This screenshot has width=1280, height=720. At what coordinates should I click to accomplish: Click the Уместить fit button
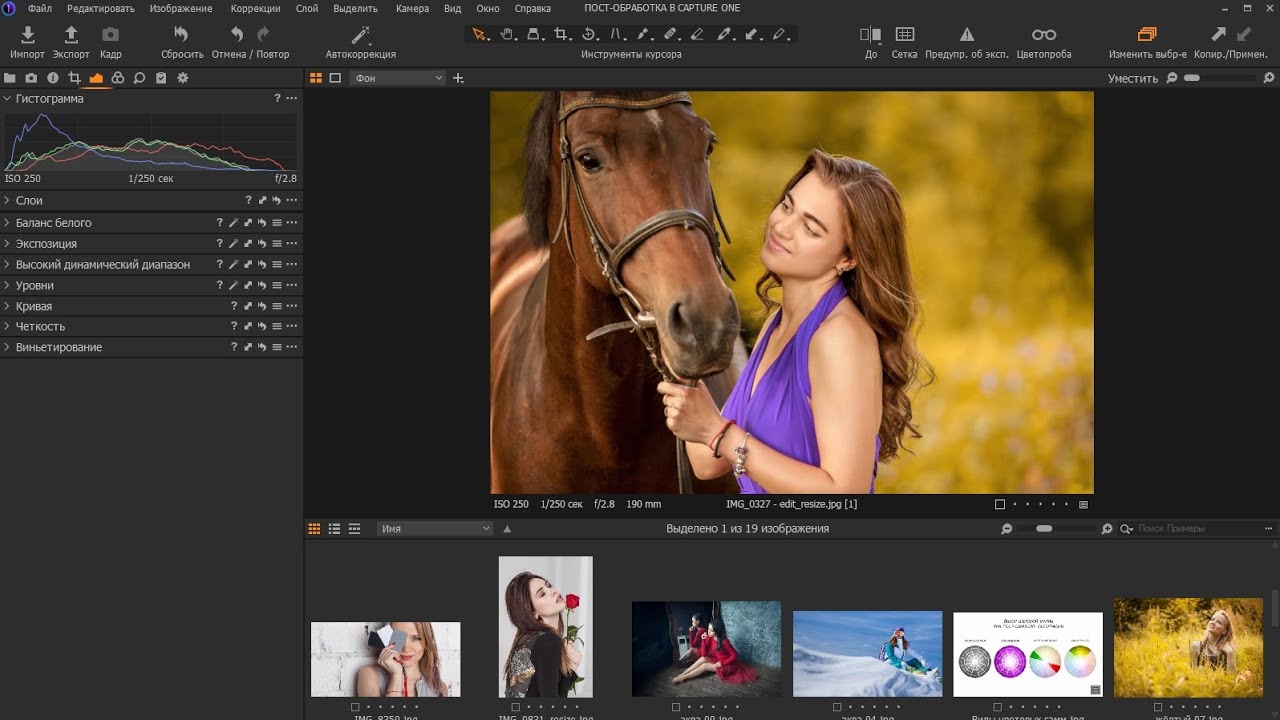[x=1132, y=78]
